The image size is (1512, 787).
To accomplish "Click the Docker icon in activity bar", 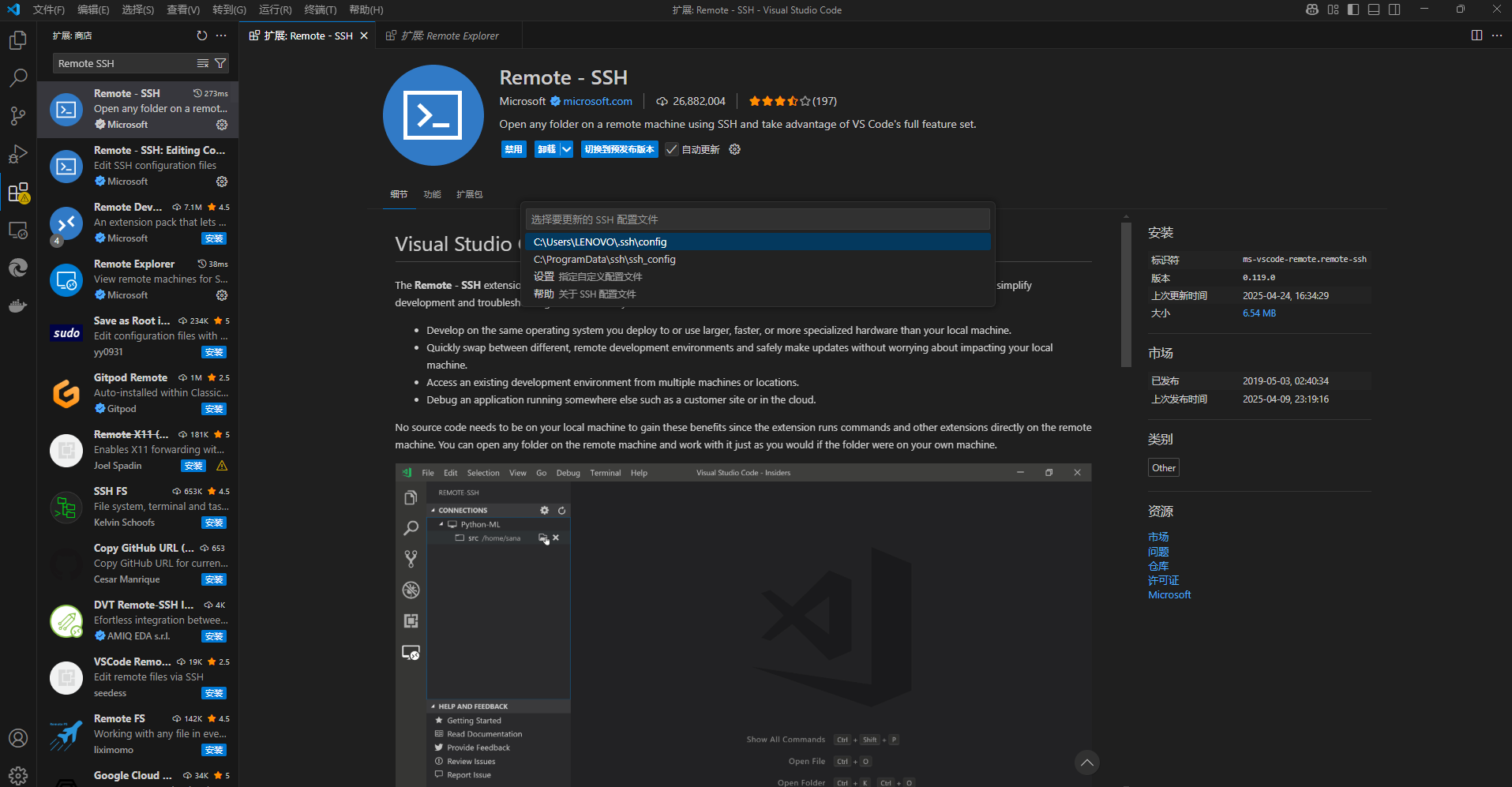I will 17,305.
